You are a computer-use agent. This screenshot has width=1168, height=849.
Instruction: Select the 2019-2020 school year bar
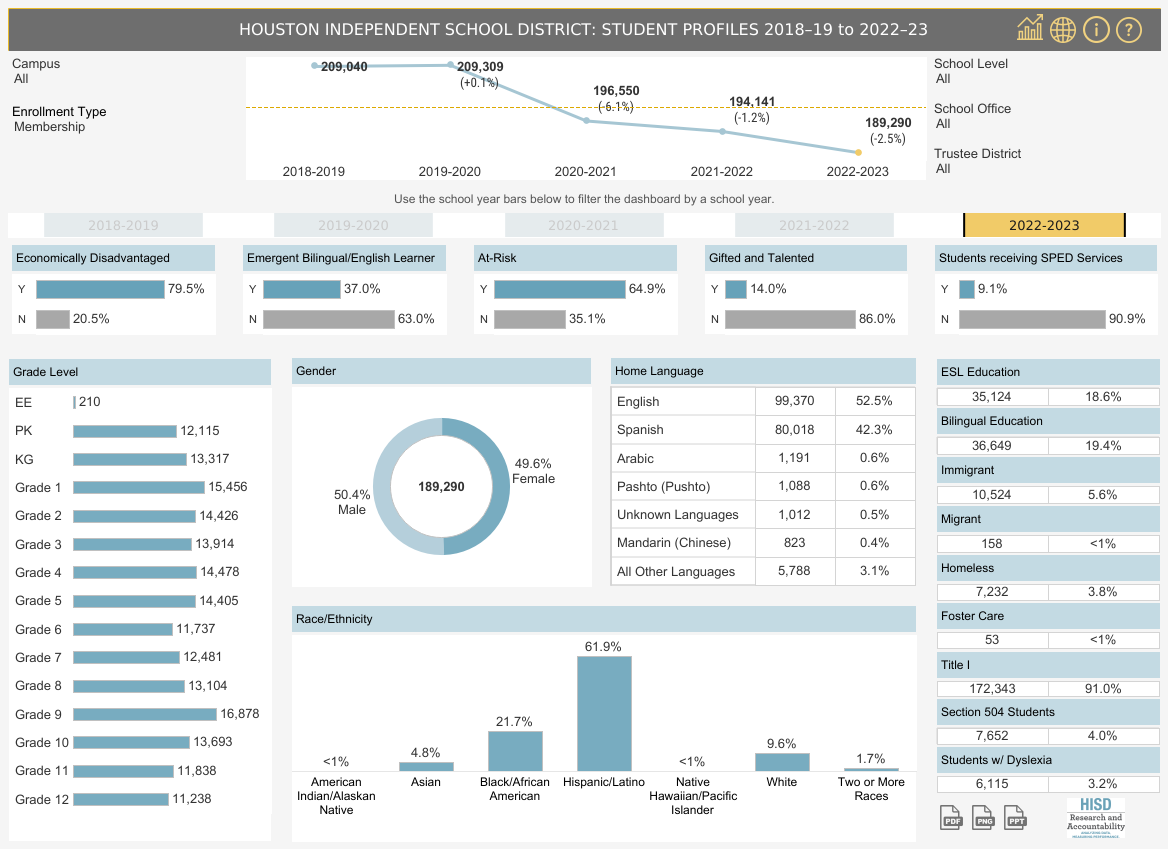(353, 225)
